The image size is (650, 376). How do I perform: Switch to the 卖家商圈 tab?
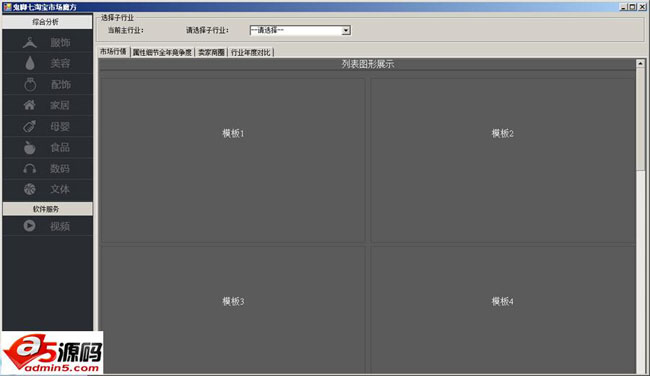[211, 53]
